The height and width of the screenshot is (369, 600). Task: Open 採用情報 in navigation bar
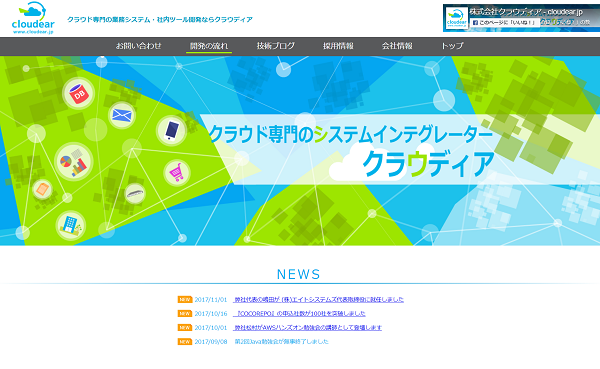coord(338,46)
